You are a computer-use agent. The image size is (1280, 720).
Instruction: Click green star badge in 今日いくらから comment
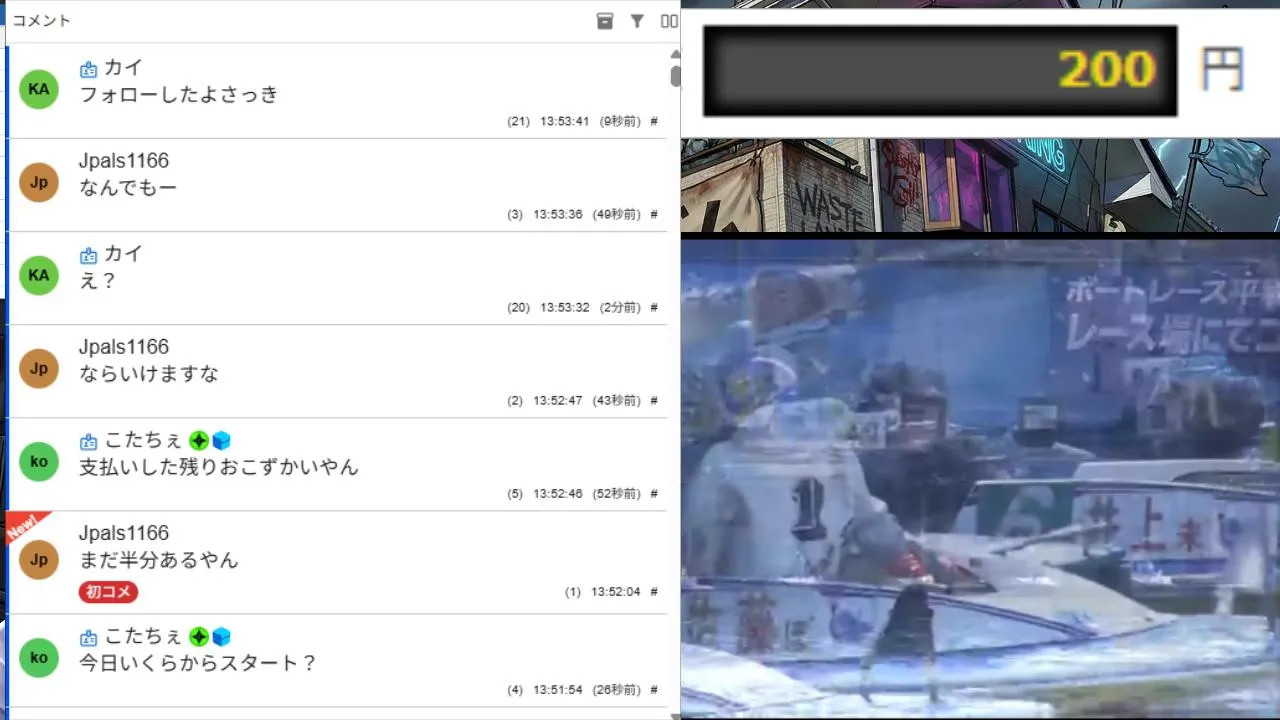click(199, 637)
